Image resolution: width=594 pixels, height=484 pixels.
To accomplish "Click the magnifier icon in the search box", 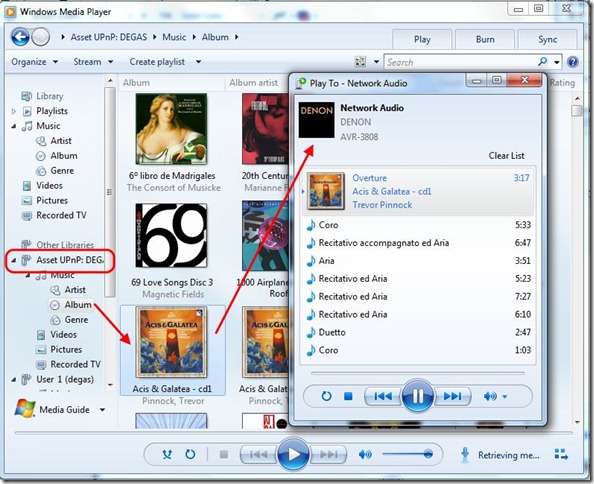I will click(x=543, y=61).
